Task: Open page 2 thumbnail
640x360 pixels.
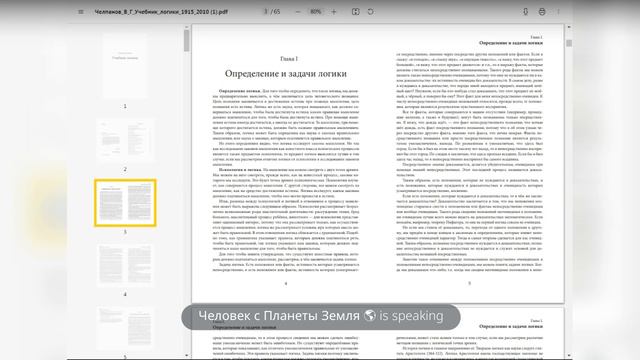Action: (125, 140)
